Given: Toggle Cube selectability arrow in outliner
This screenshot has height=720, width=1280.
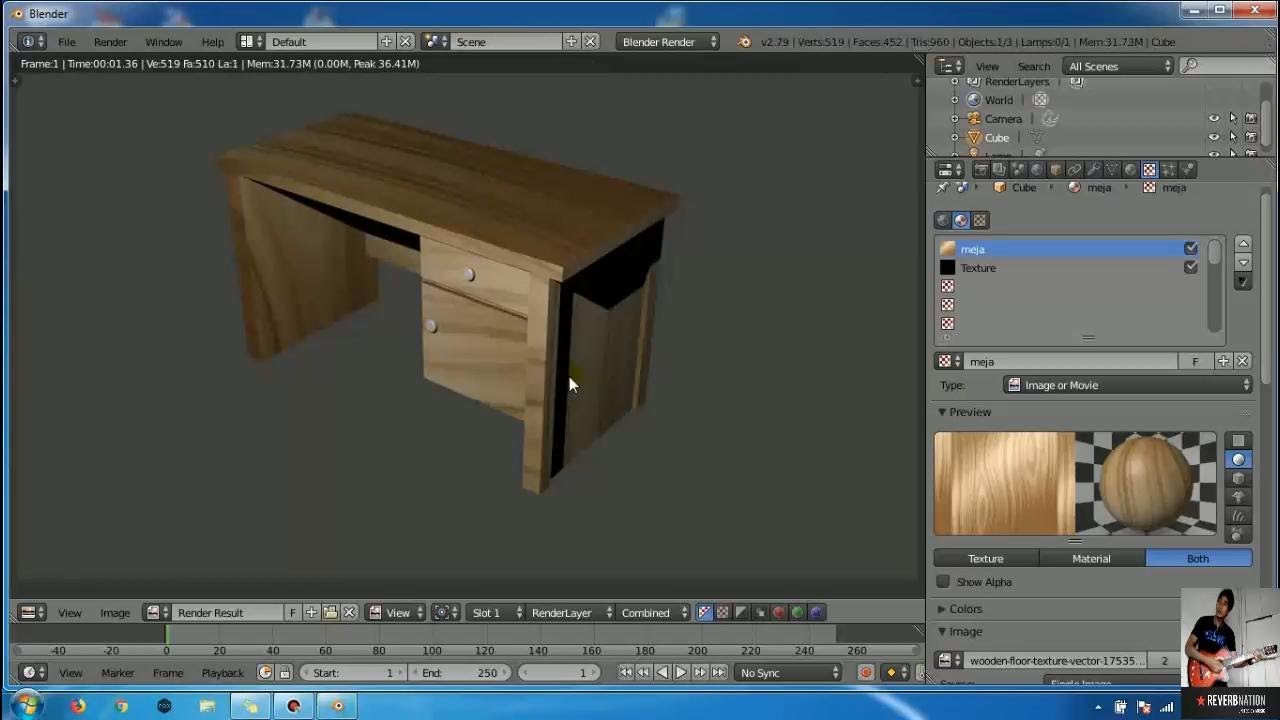Looking at the screenshot, I should point(1233,137).
